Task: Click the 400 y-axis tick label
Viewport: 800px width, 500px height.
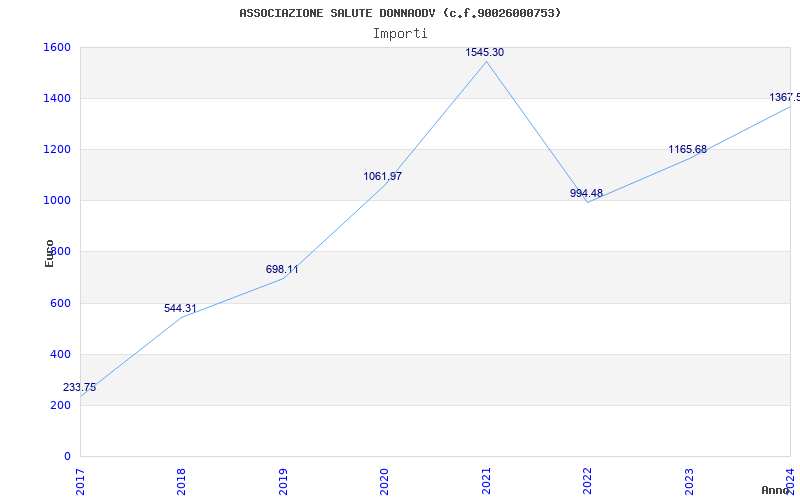Action: point(61,355)
